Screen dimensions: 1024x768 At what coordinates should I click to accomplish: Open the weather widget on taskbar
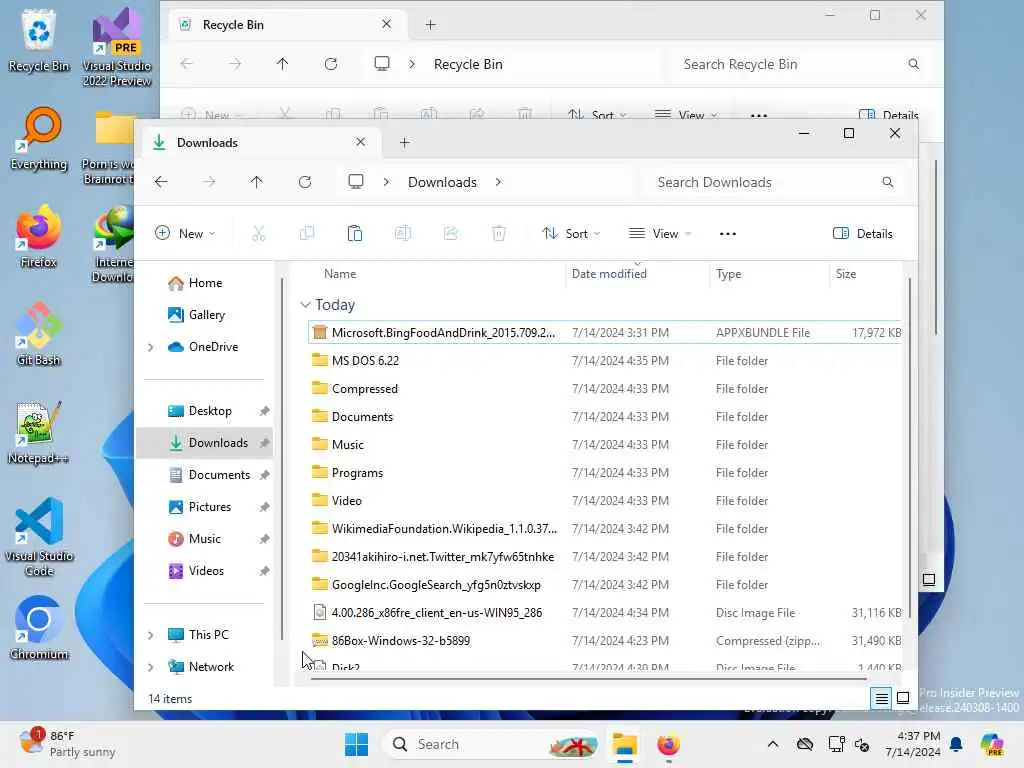tap(67, 744)
